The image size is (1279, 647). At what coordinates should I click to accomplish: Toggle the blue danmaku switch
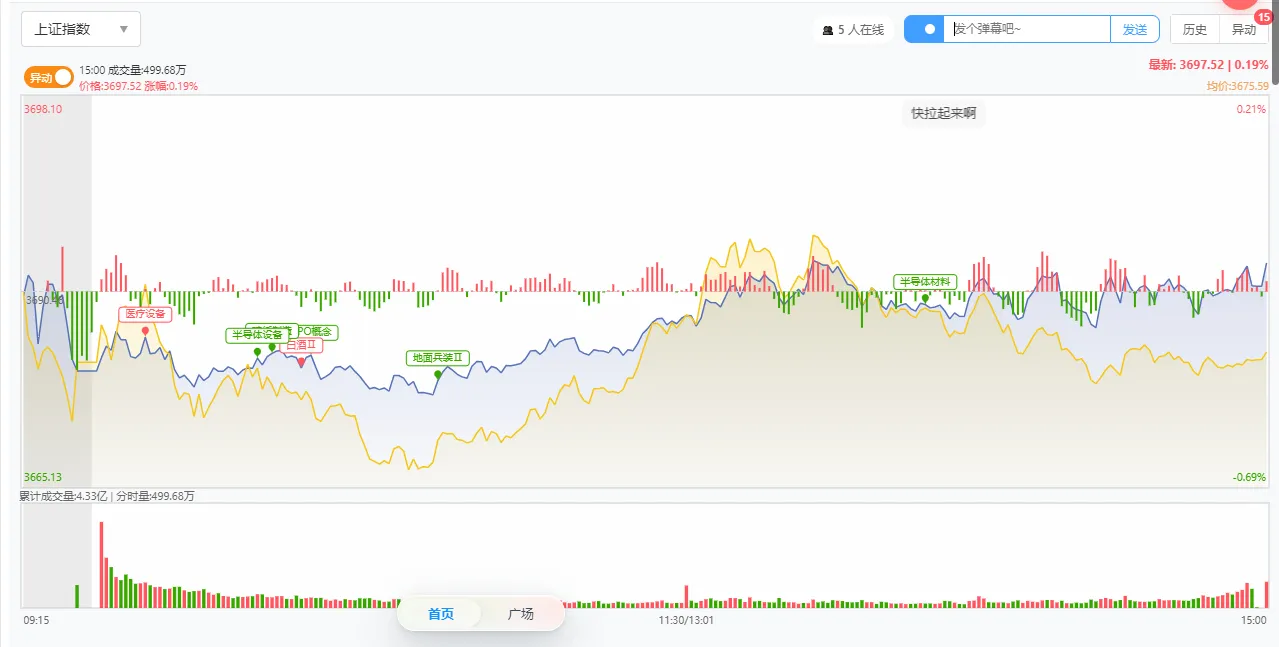[925, 29]
